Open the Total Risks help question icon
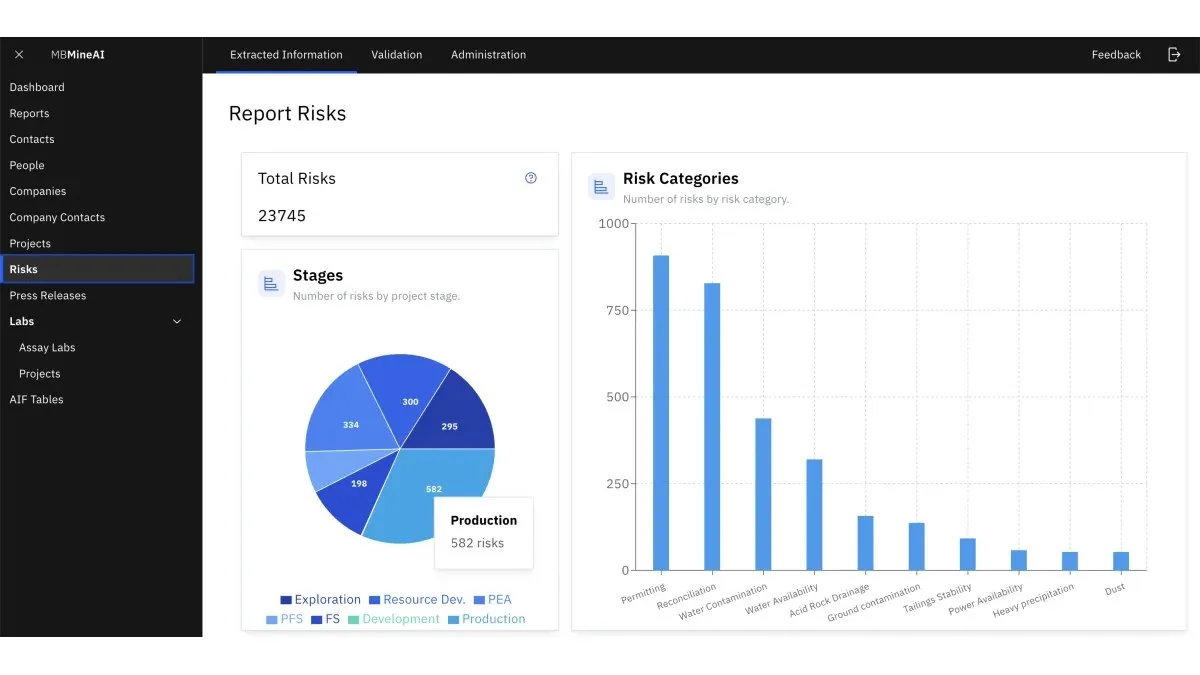This screenshot has height=675, width=1200. coord(531,178)
